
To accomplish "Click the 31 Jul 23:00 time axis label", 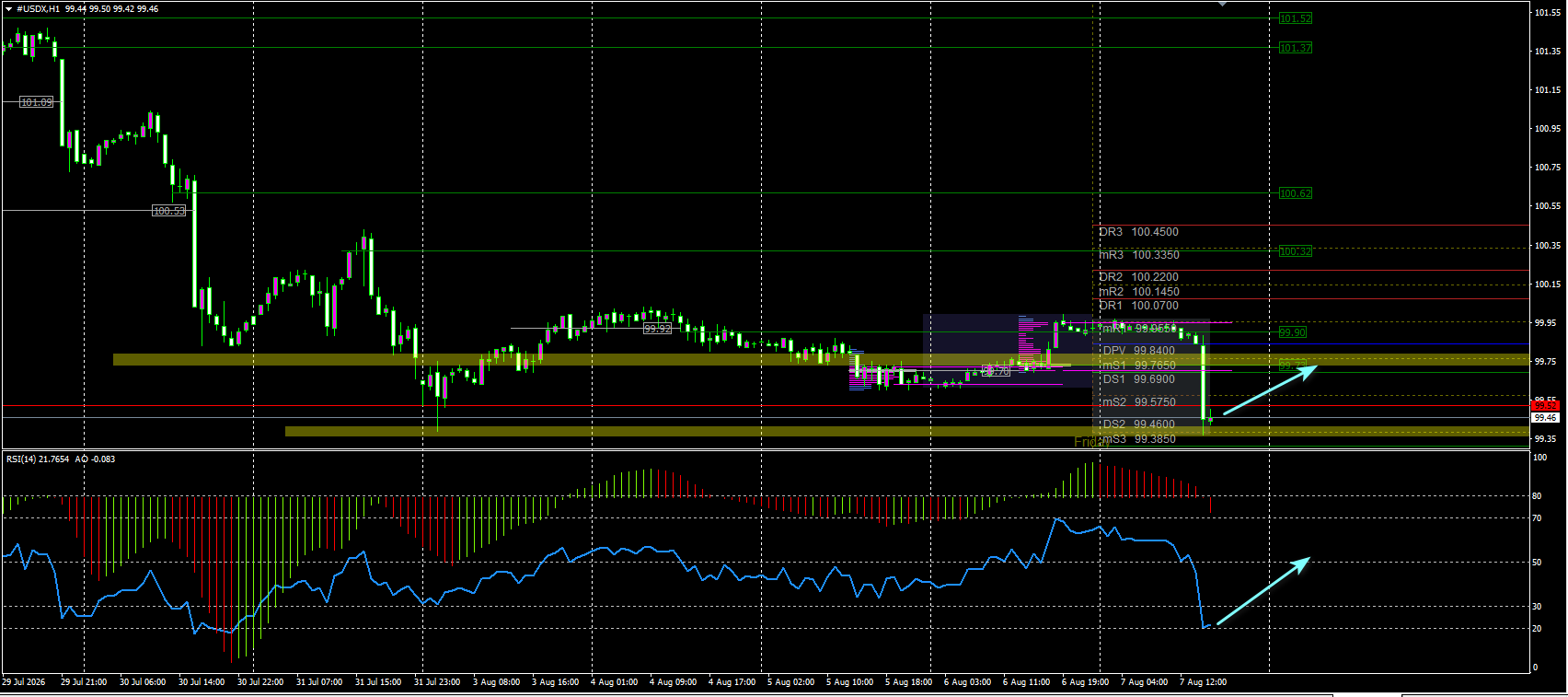I will (437, 682).
